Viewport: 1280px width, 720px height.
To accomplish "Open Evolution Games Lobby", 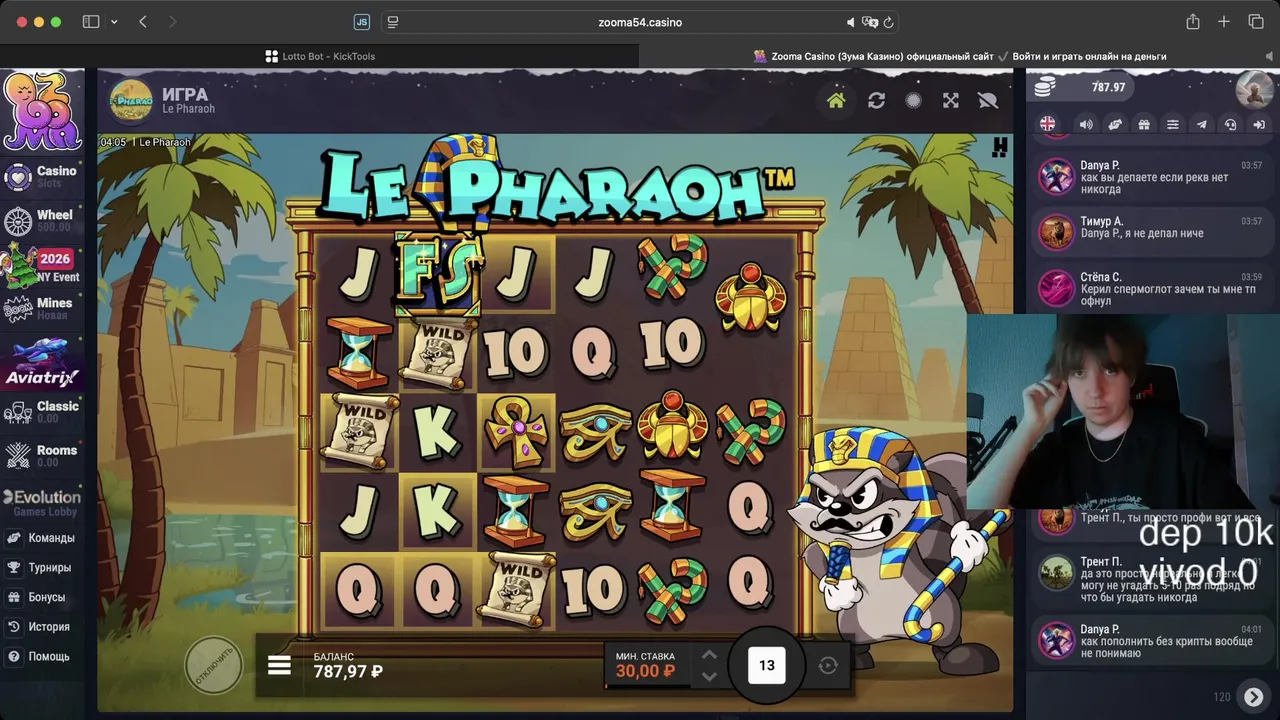I will (42, 503).
